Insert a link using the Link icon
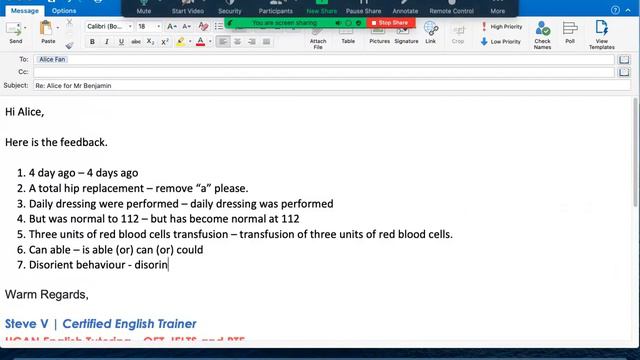The height and width of the screenshot is (360, 640). pyautogui.click(x=431, y=32)
